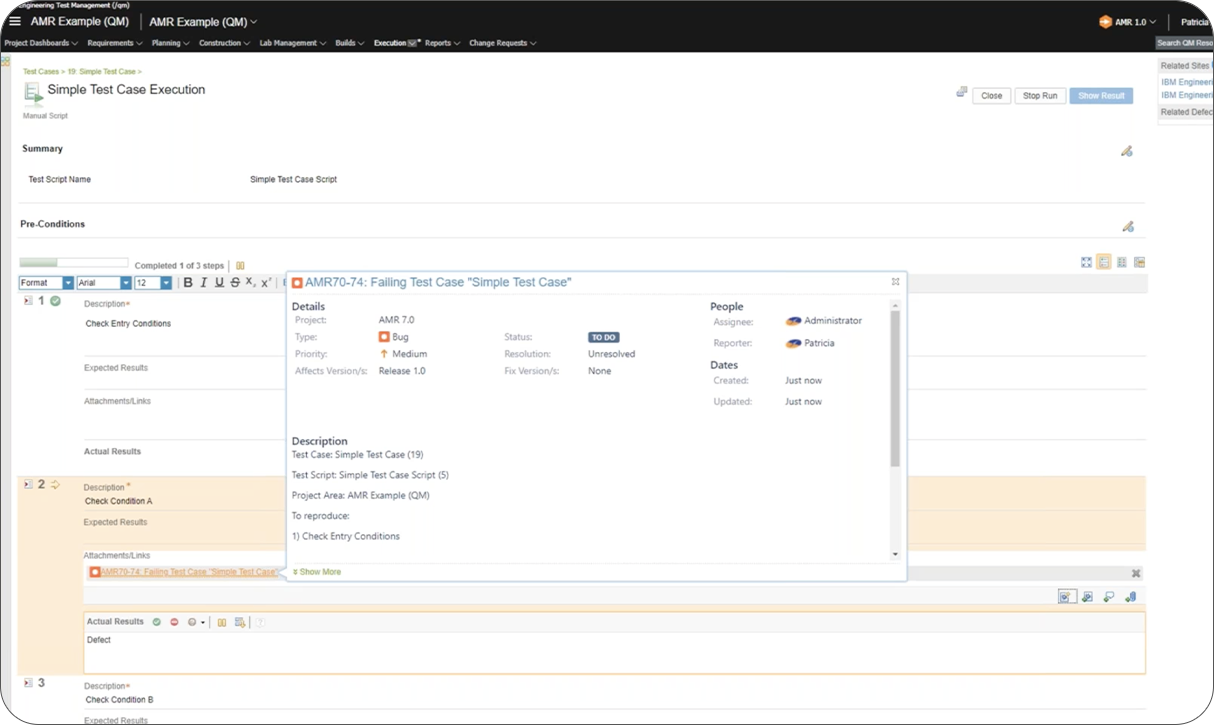
Task: Expand the AMR Example (QM) project dropdown
Action: (203, 21)
